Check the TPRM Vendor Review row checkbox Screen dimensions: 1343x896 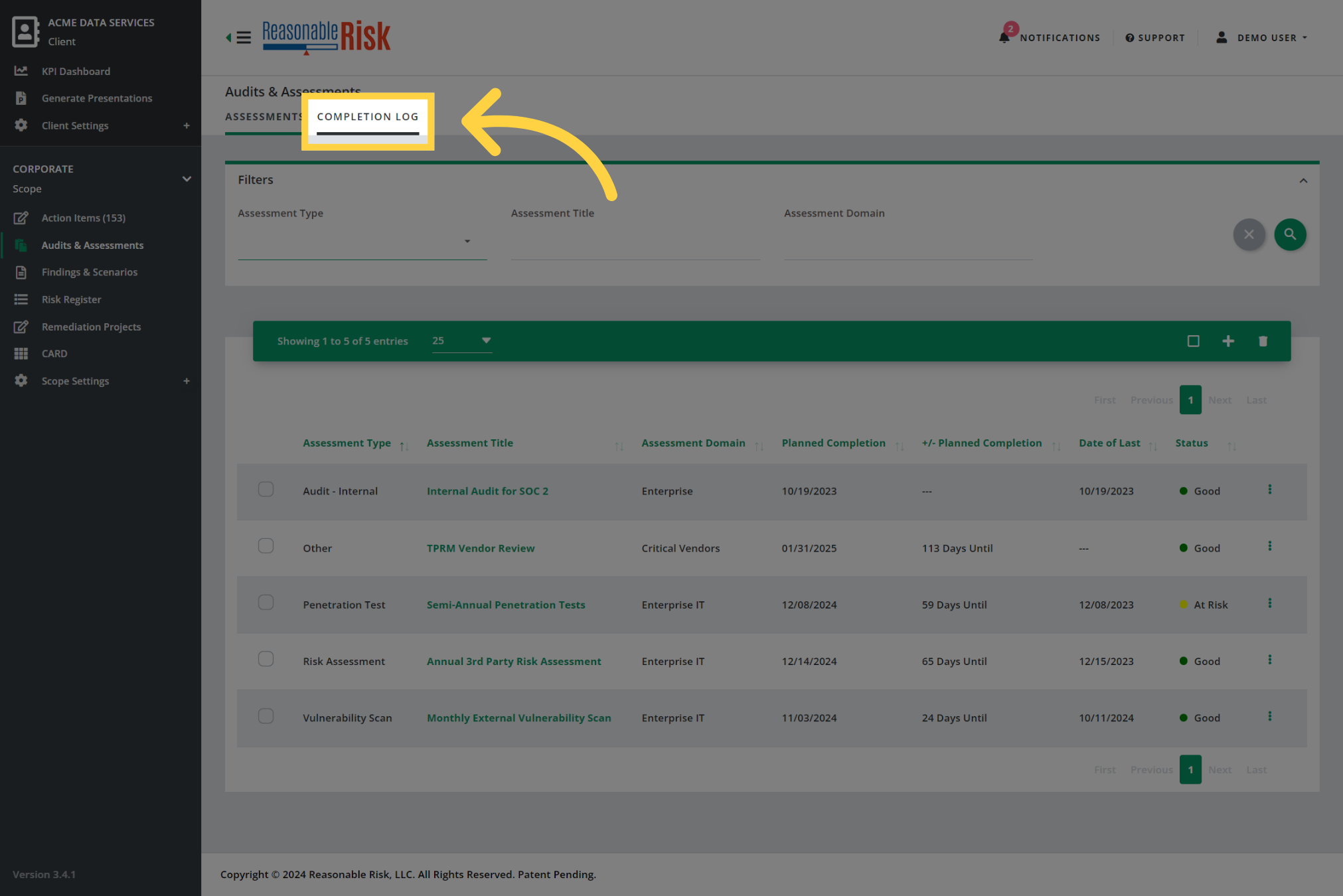[266, 546]
